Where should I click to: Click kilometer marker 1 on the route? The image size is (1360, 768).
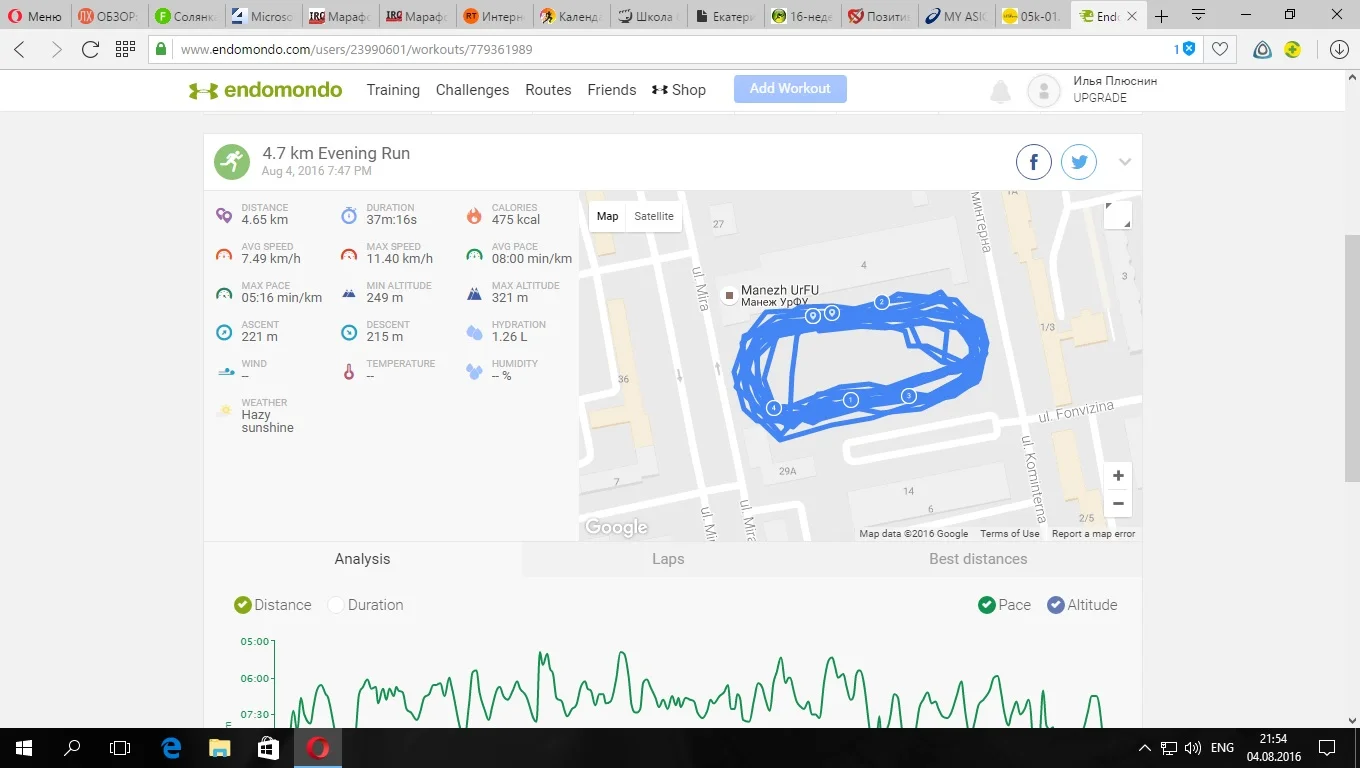click(851, 400)
